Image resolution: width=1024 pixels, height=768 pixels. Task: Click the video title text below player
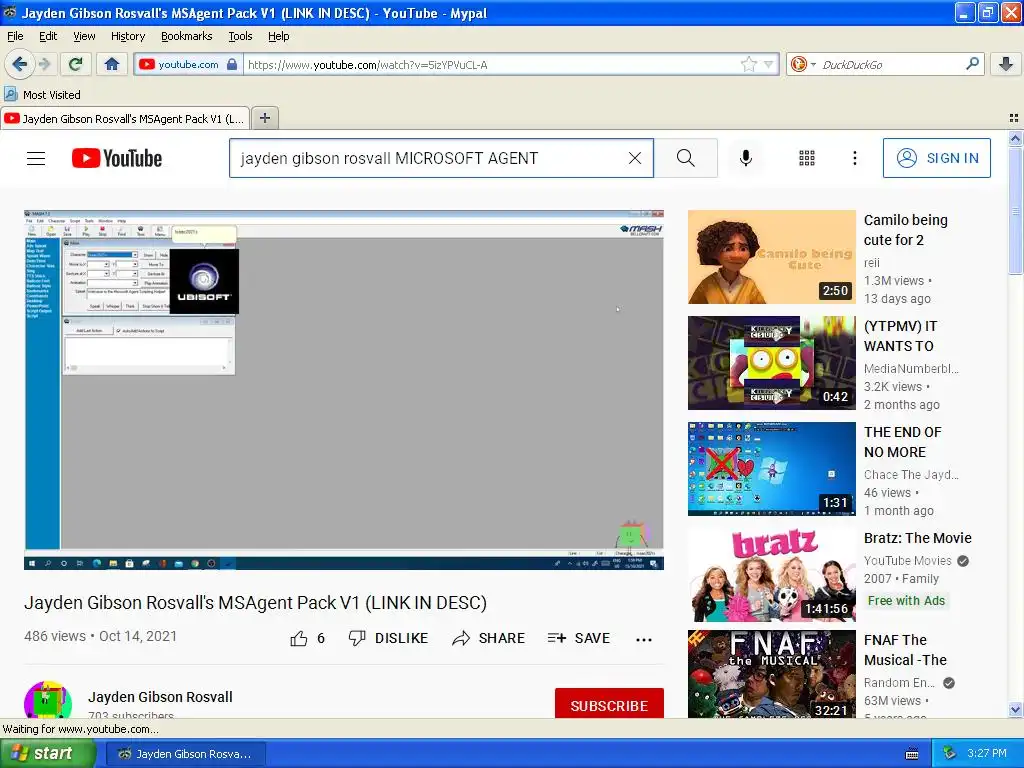255,602
